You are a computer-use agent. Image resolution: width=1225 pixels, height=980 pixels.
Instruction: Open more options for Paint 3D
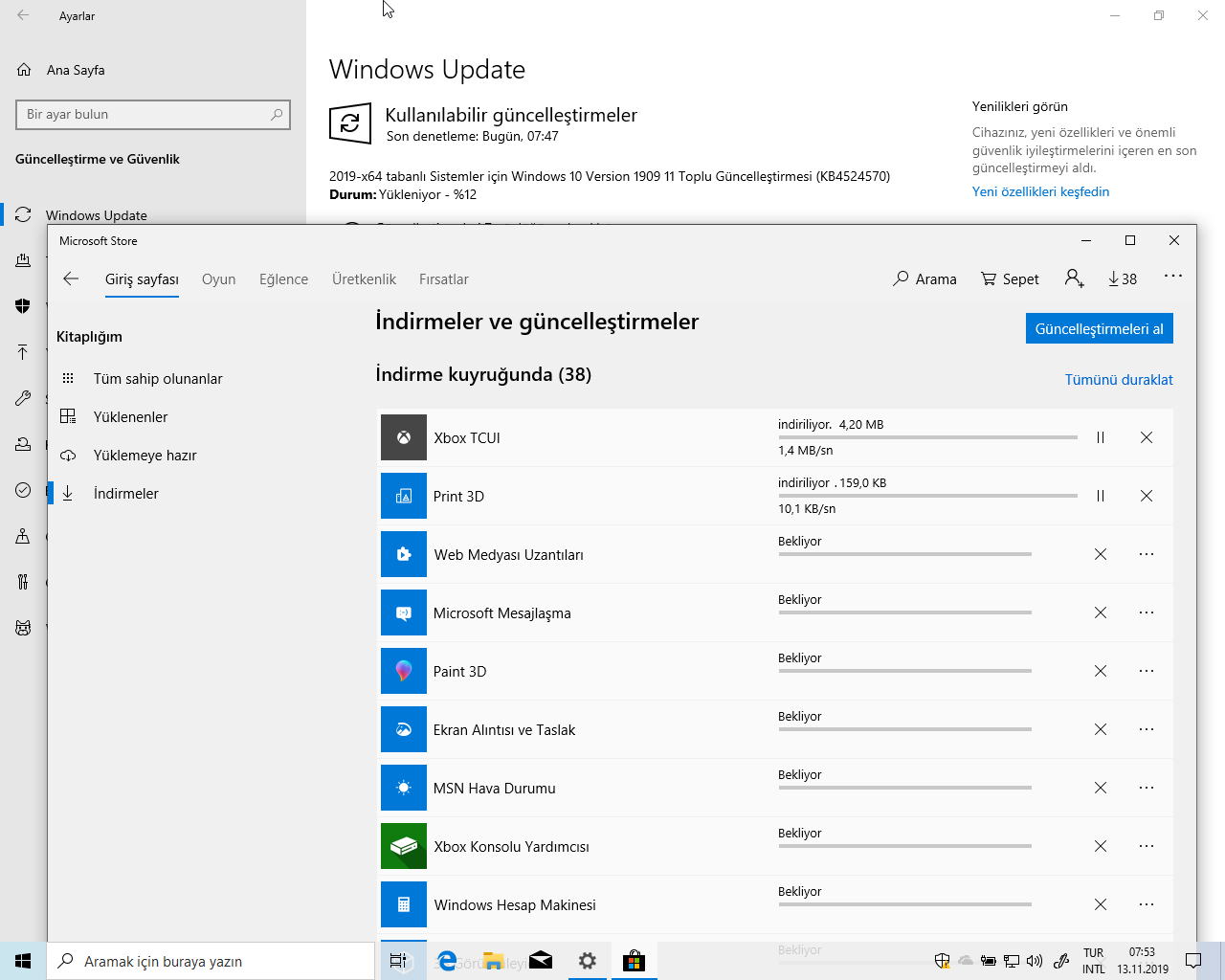(1147, 671)
